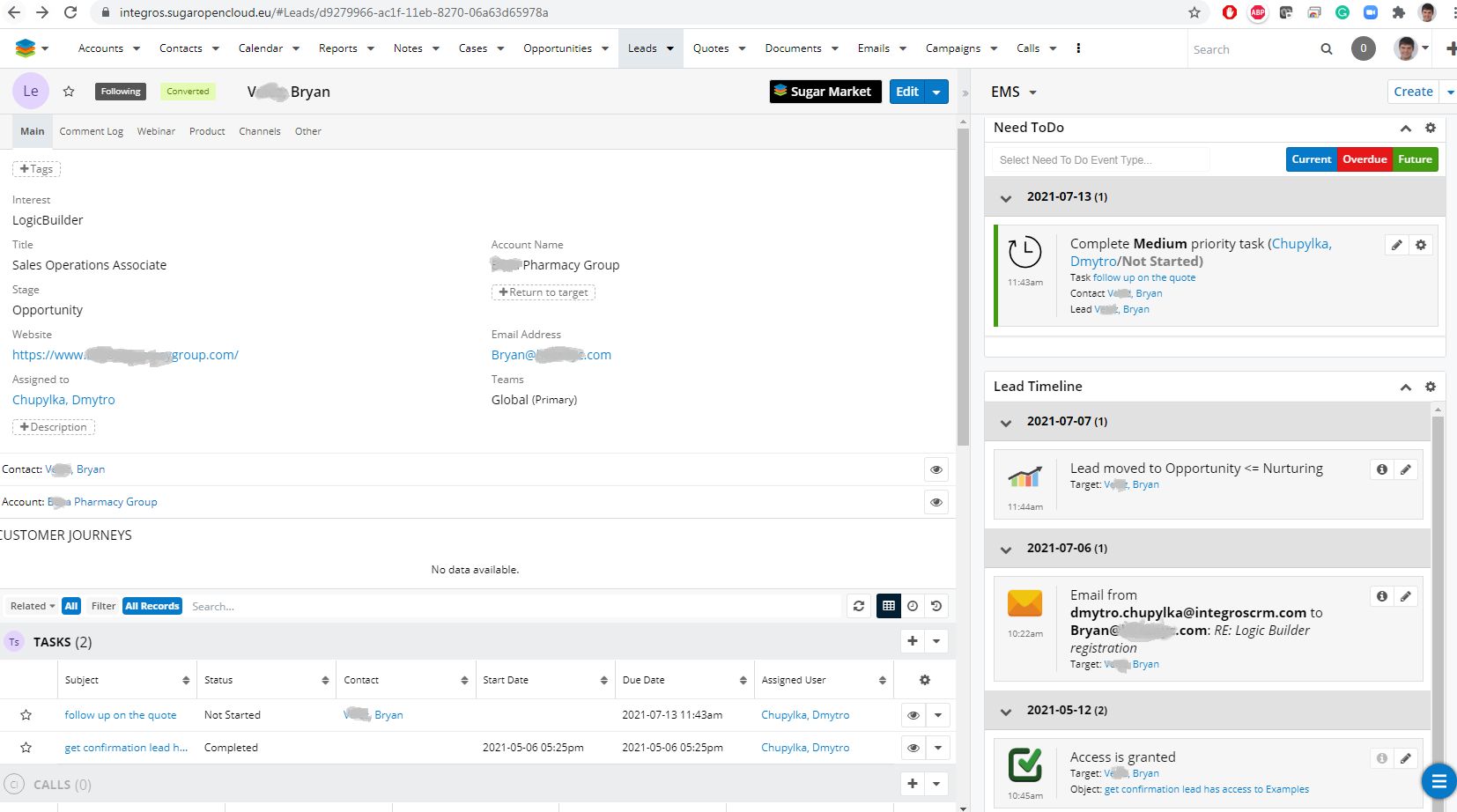Open the activity stream clock icon
The height and width of the screenshot is (812, 1457).
[x=913, y=606]
